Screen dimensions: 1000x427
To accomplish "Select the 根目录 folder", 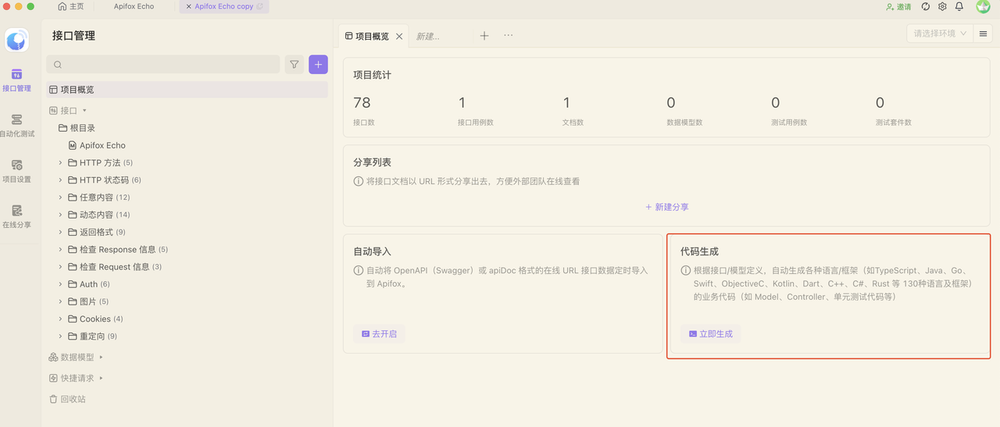I will click(77, 128).
